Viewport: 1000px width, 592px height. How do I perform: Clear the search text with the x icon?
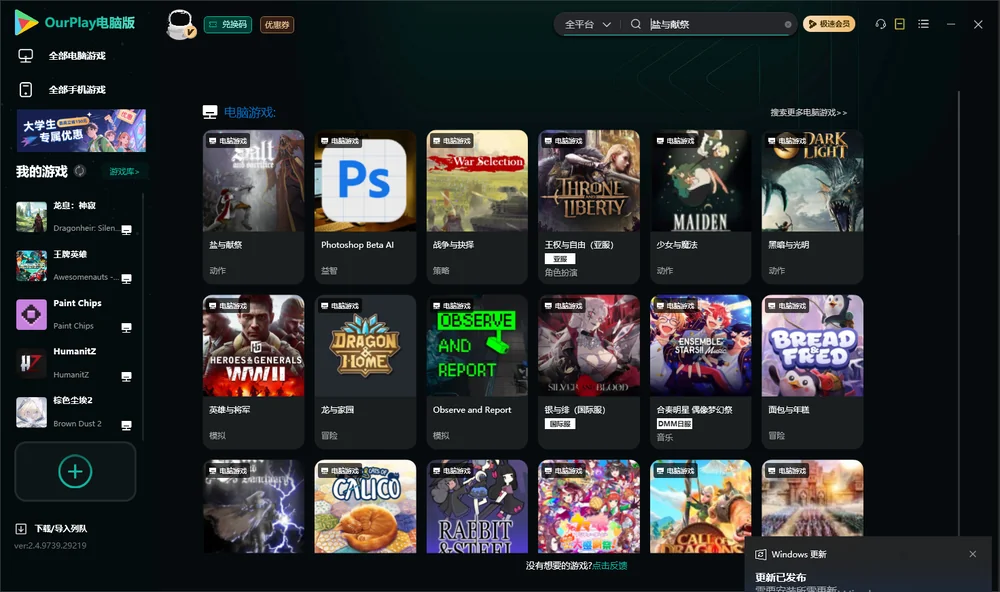click(788, 24)
